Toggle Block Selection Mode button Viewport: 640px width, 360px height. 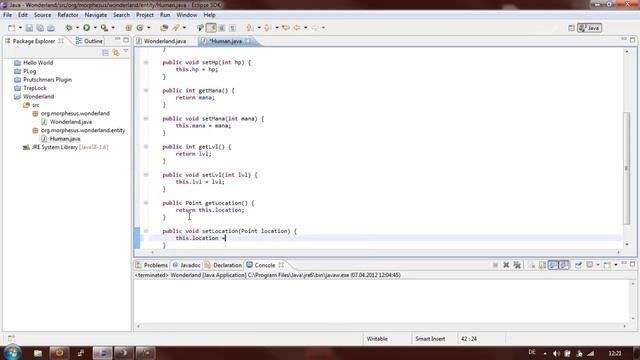(222, 28)
